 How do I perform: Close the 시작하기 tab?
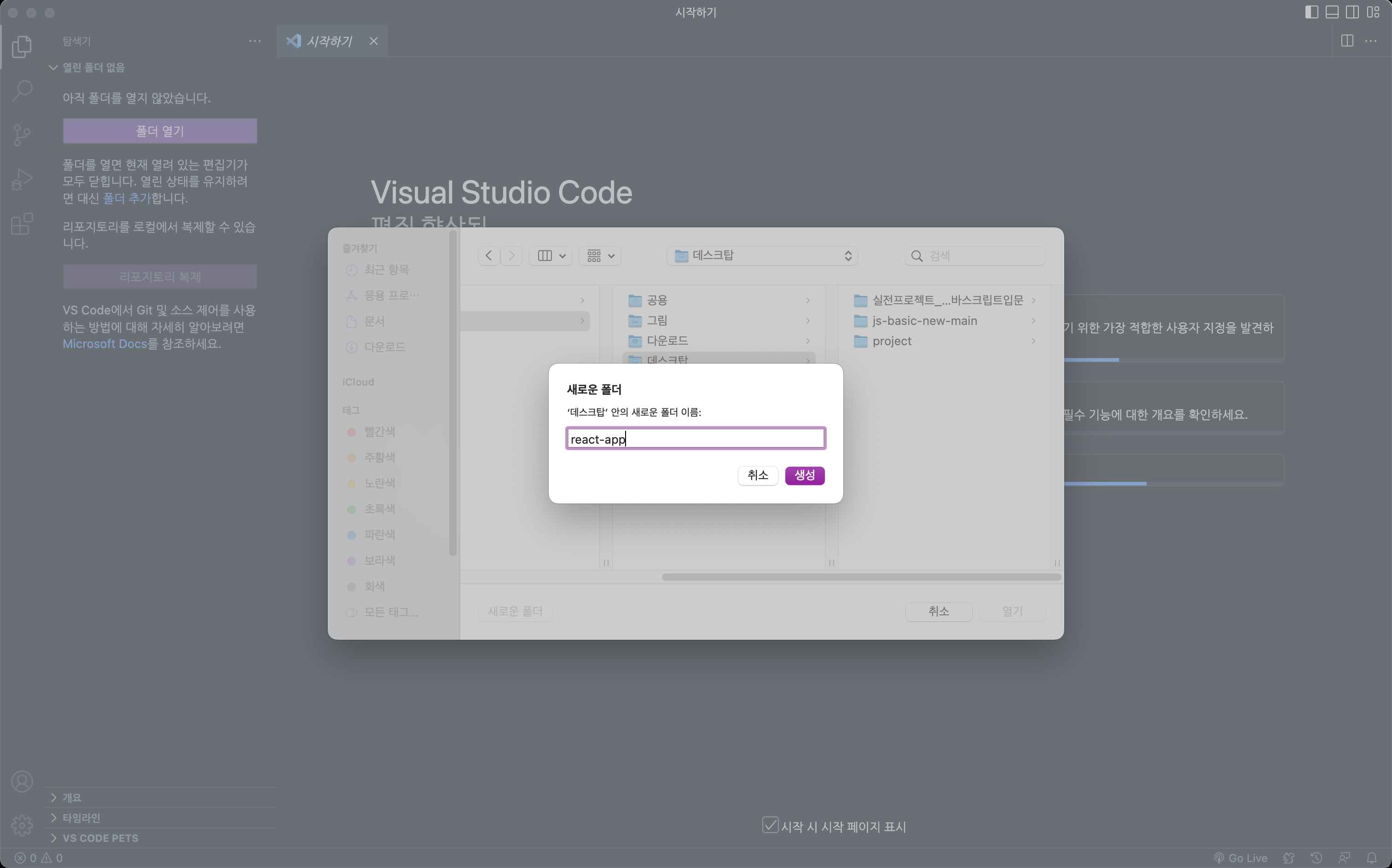pyautogui.click(x=374, y=41)
